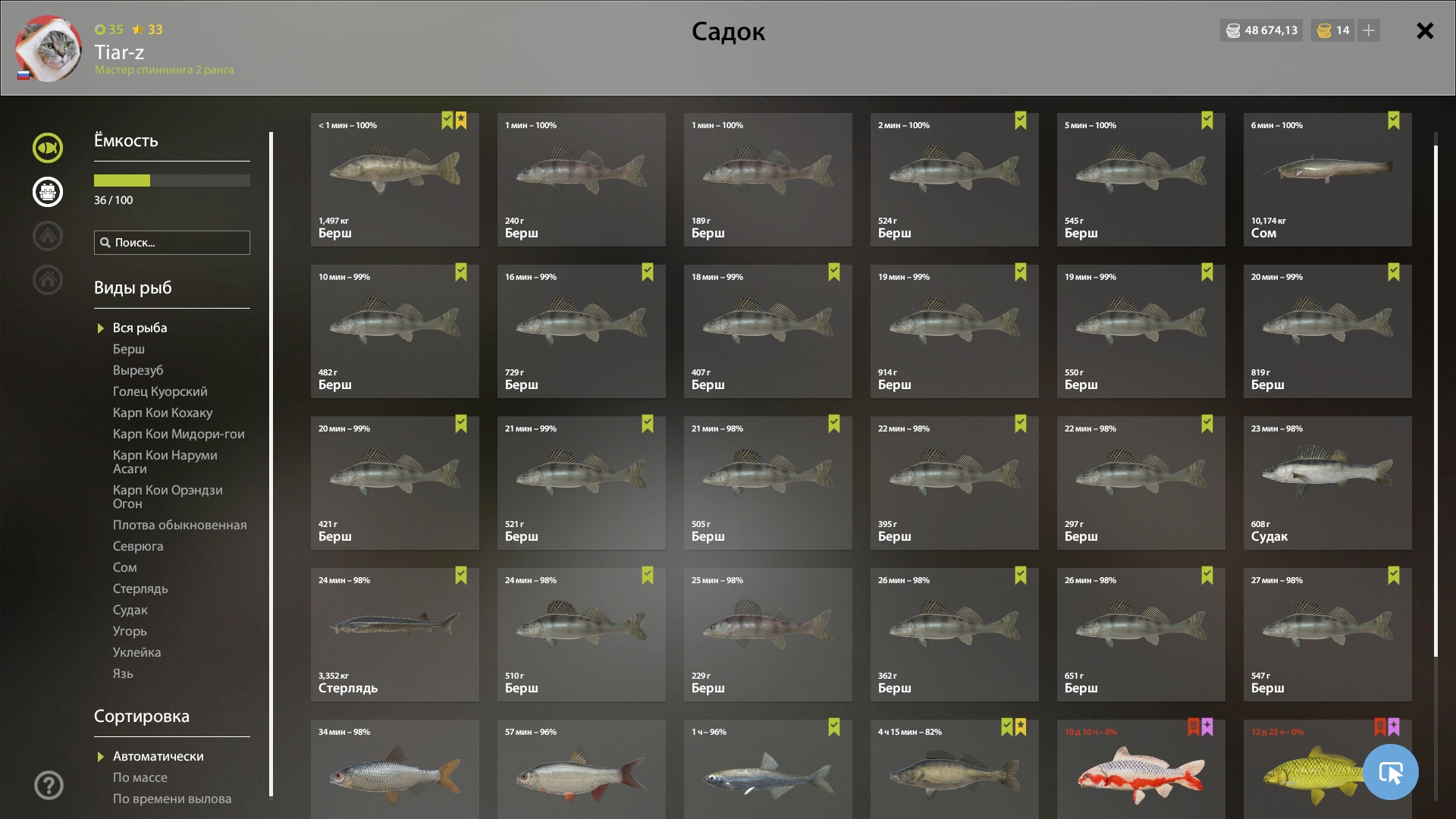Select sorting by mass «По массе»
Image resolution: width=1456 pixels, height=819 pixels.
140,777
